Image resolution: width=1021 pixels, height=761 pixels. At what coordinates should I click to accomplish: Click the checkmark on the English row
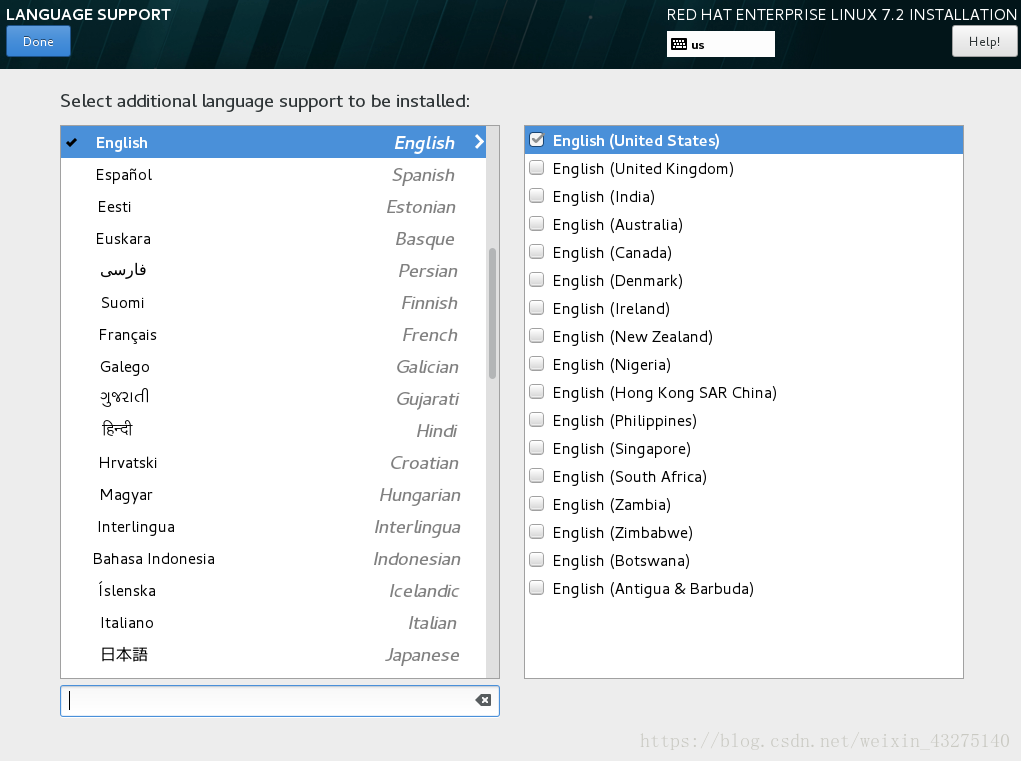[72, 143]
